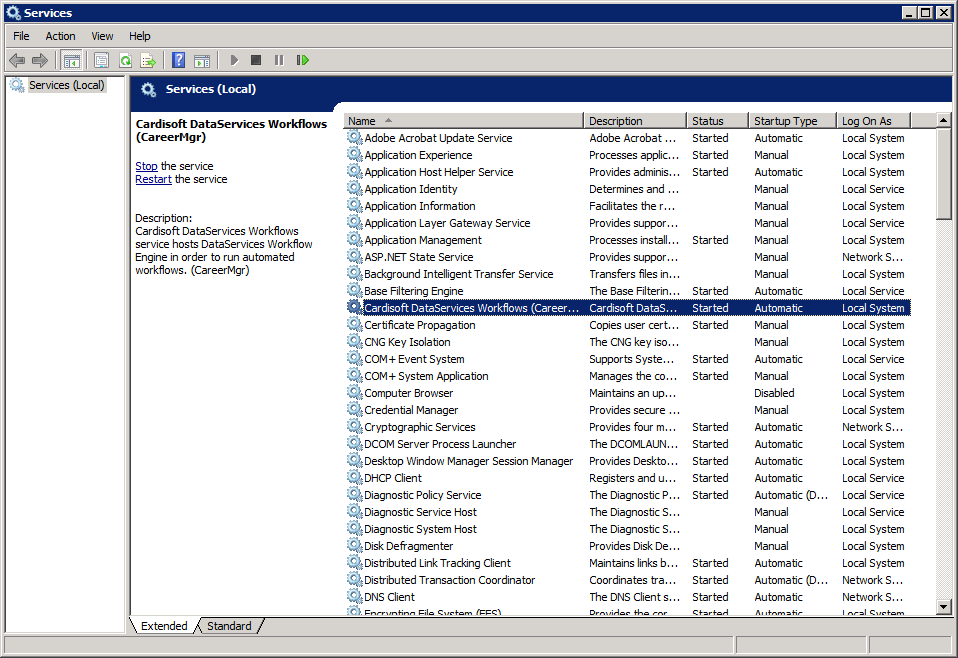Sort by the Name column header

tap(464, 121)
